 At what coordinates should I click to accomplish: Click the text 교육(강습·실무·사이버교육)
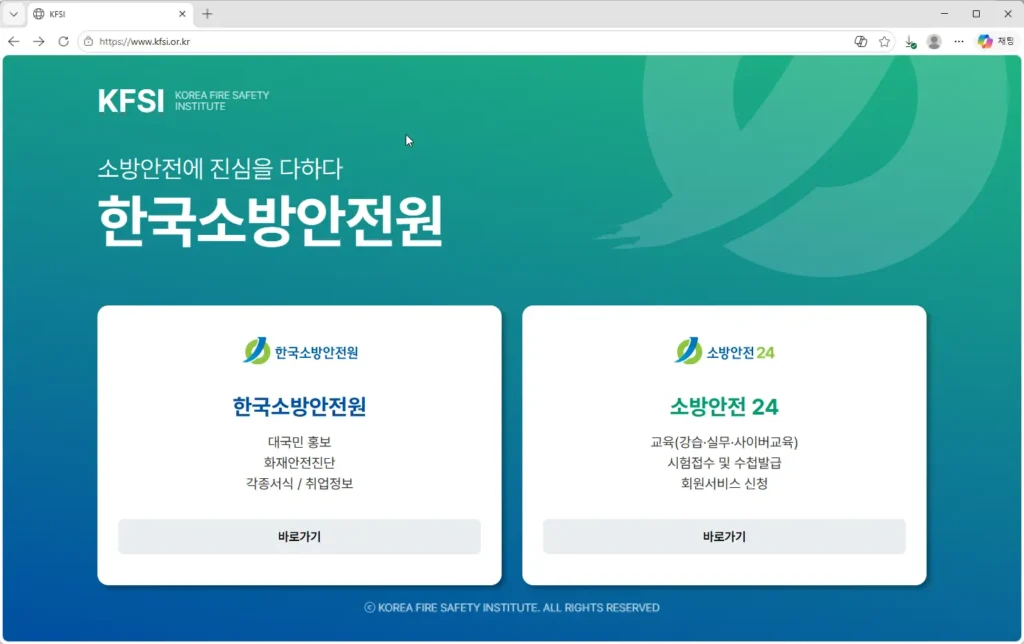click(724, 442)
